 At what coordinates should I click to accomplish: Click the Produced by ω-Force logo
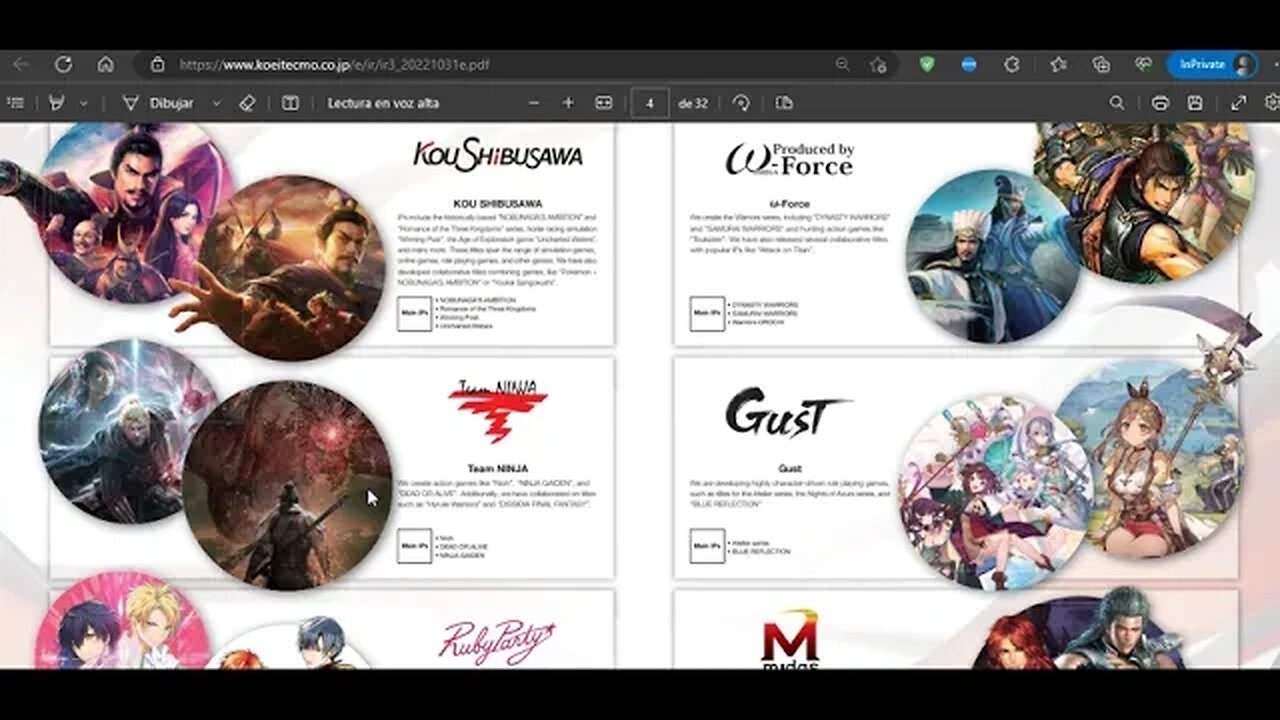[x=790, y=159]
